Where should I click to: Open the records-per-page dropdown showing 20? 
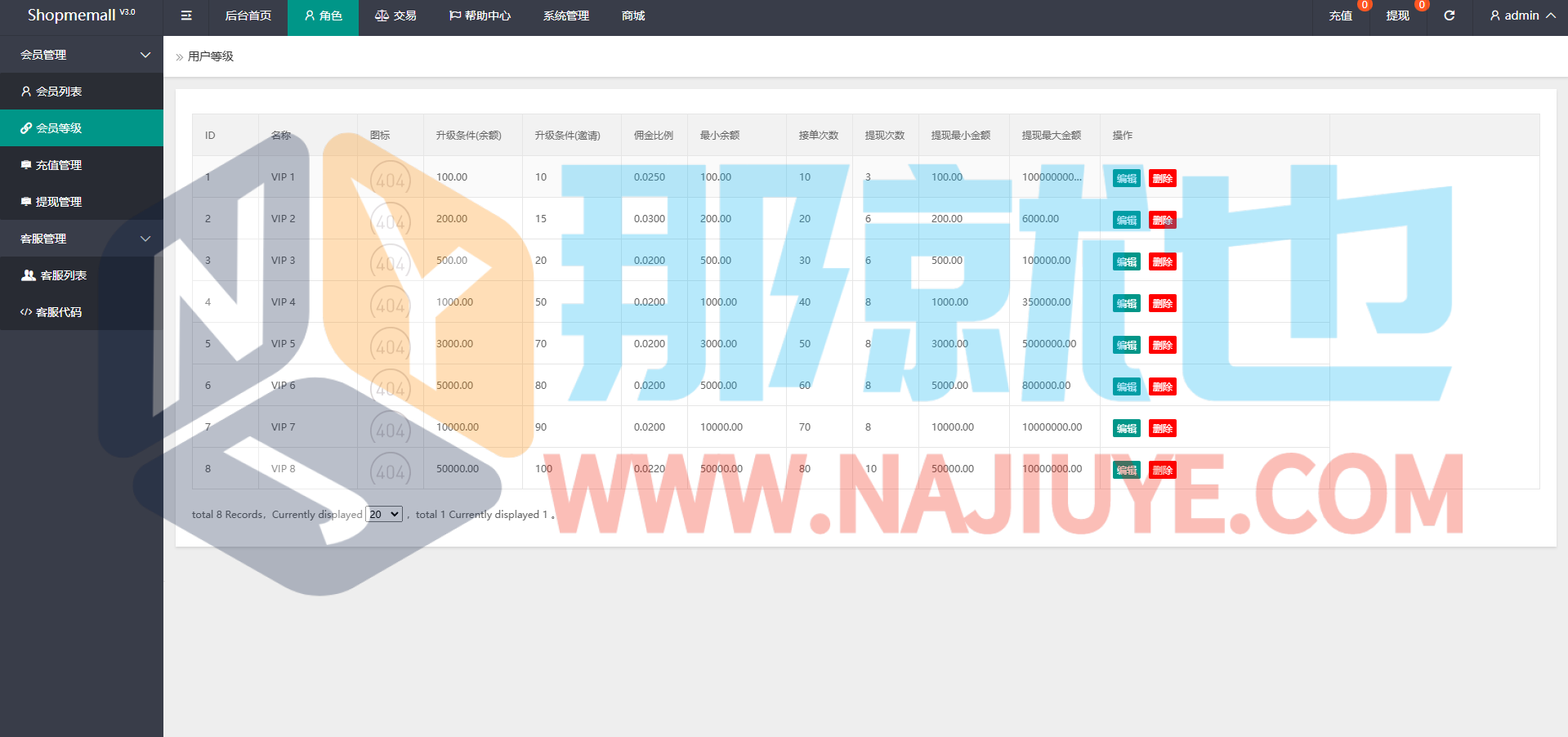click(x=384, y=514)
